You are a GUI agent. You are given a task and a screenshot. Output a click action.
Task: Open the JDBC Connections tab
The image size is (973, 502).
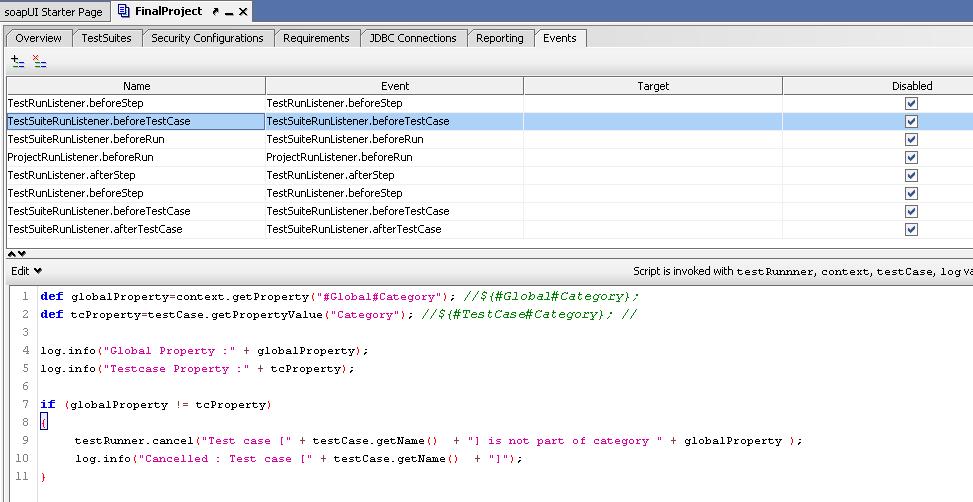412,38
